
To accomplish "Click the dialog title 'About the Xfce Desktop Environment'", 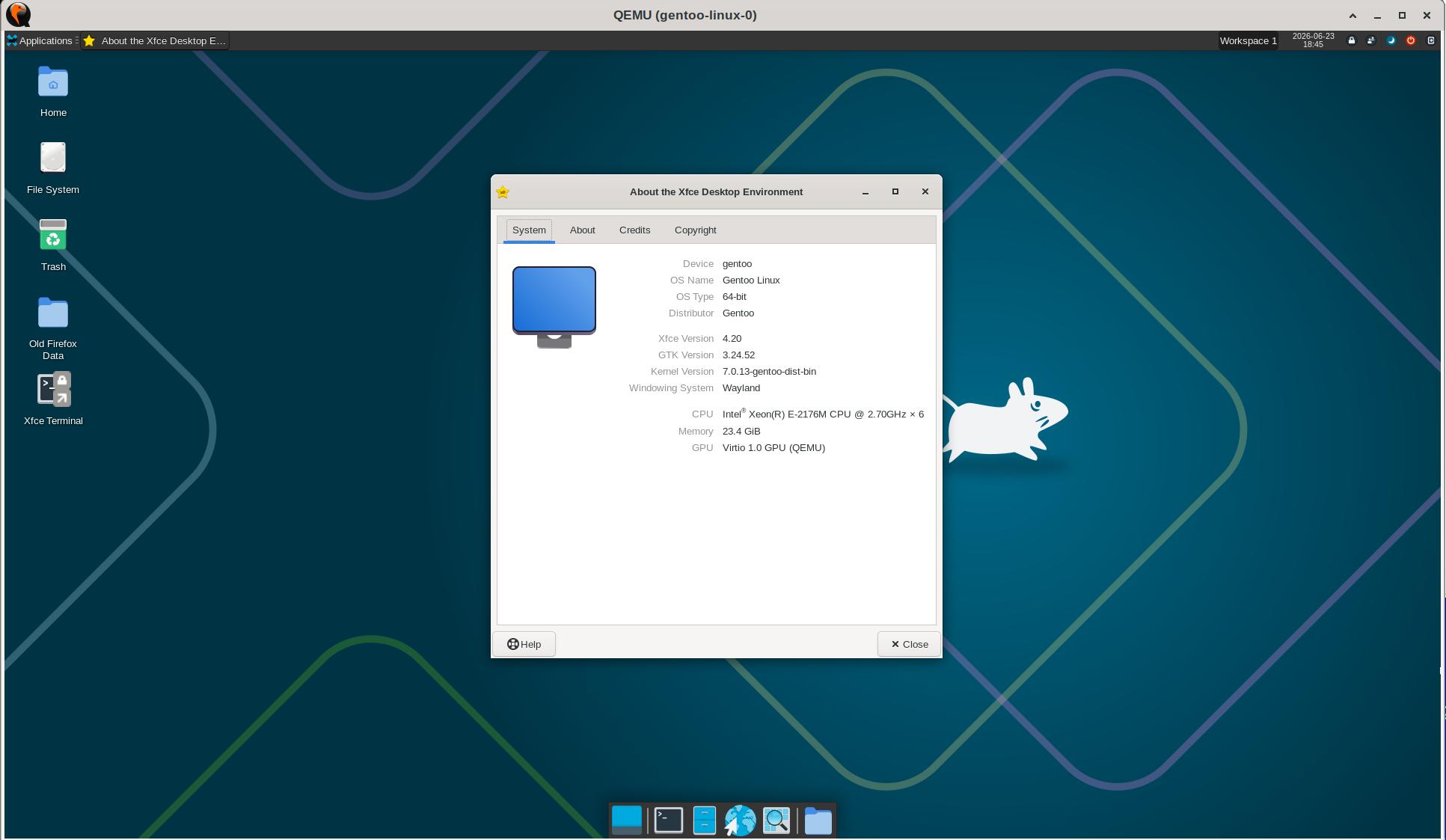I will (x=716, y=192).
